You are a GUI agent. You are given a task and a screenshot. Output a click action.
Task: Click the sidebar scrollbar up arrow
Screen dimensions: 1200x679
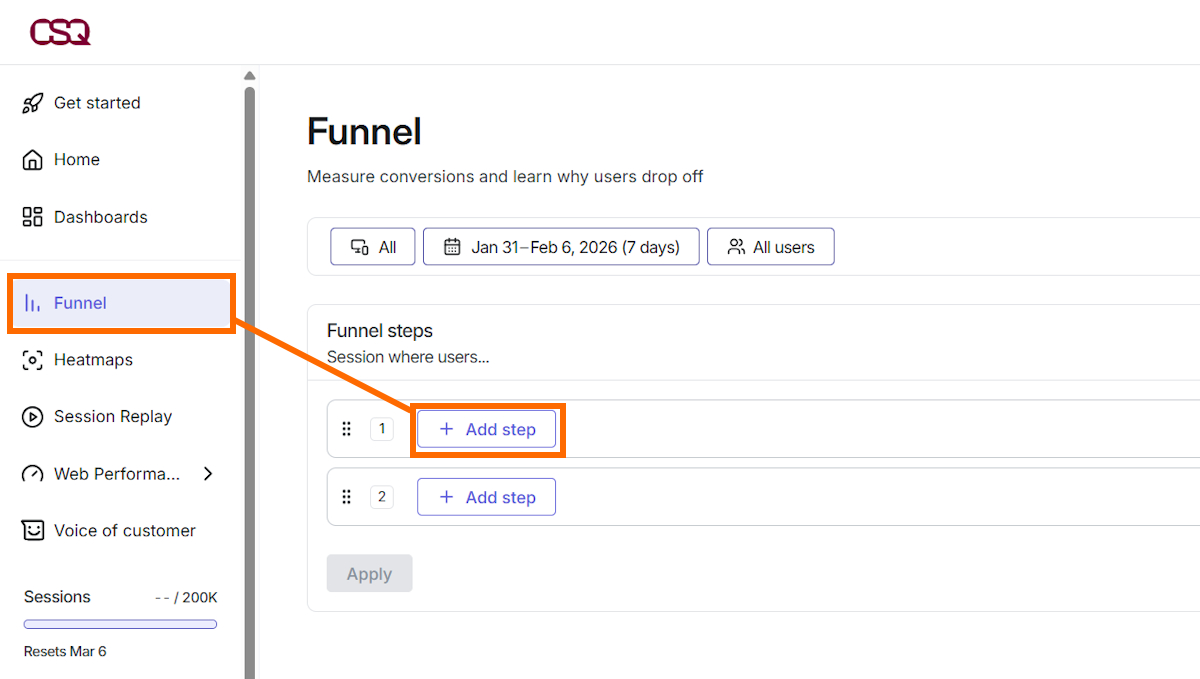coord(249,74)
